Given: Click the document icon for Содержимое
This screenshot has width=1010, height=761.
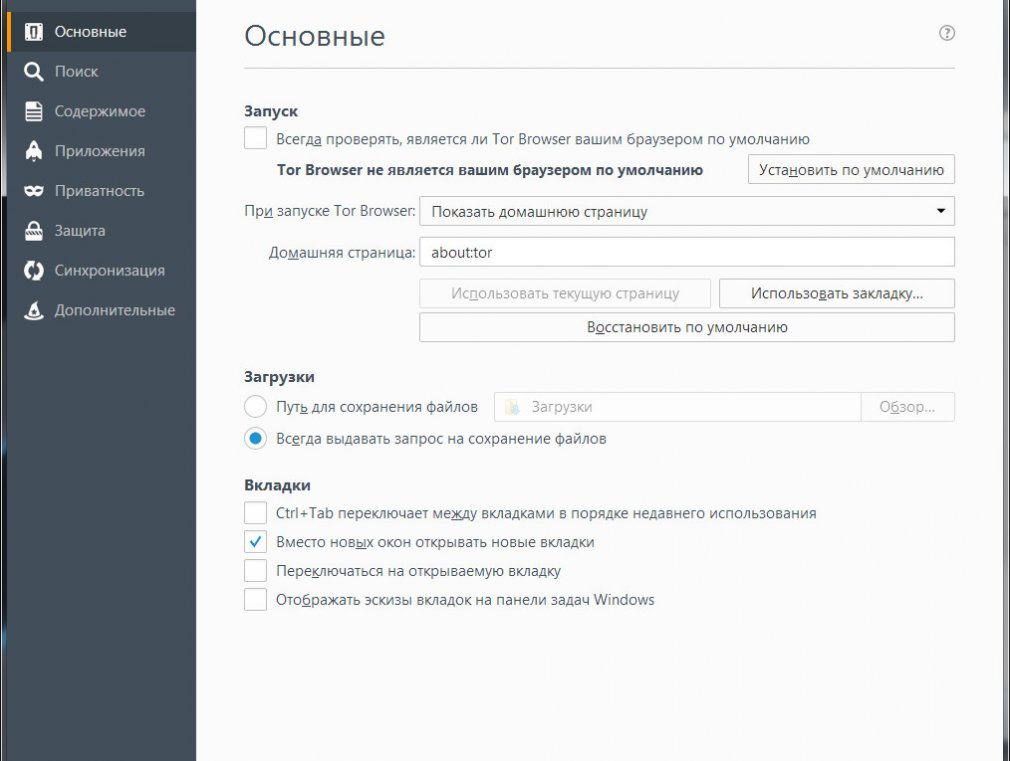Looking at the screenshot, I should coord(33,111).
